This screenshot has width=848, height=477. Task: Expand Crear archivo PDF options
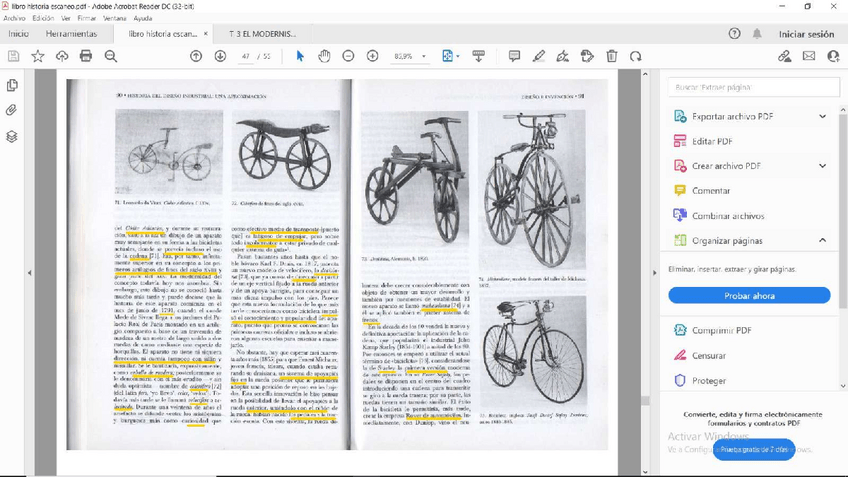coord(822,166)
